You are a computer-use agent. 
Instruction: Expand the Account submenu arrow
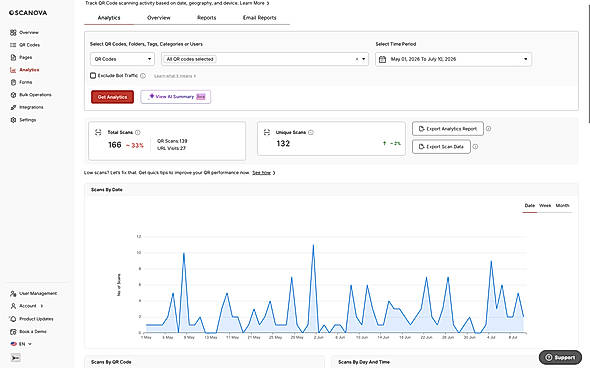pos(42,306)
